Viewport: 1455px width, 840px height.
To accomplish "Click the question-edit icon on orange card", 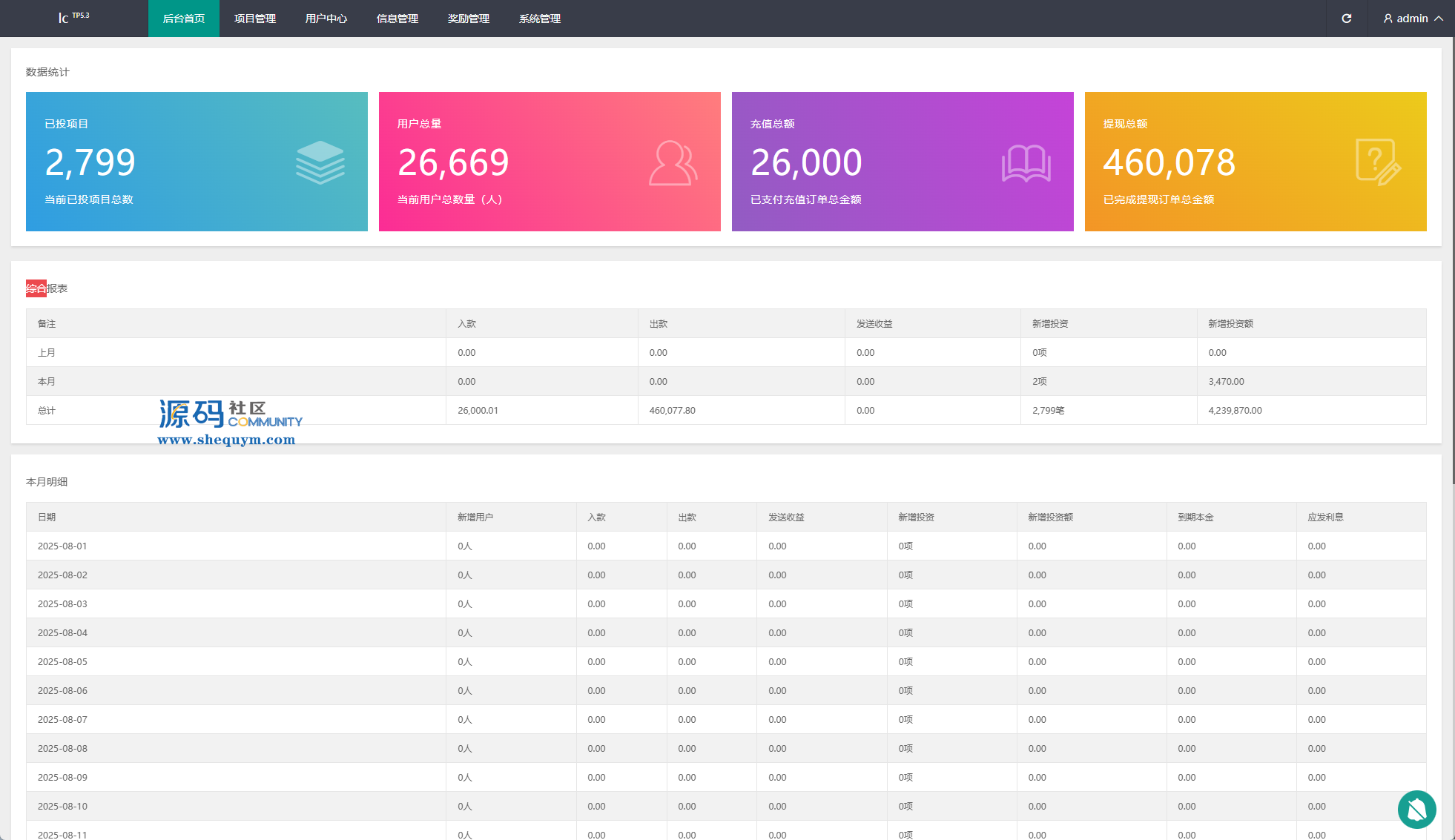I will pos(1378,162).
